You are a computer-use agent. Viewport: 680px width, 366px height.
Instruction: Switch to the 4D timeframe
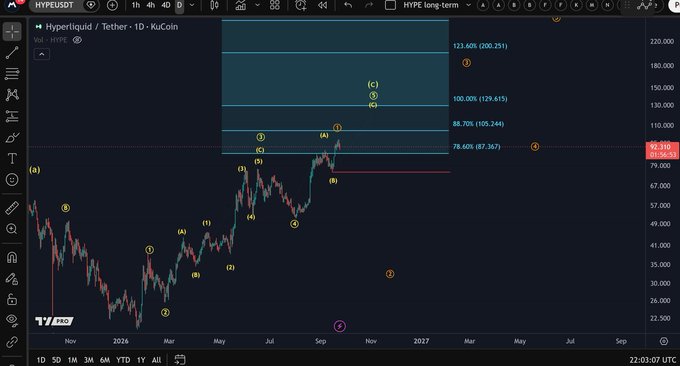[166, 5]
